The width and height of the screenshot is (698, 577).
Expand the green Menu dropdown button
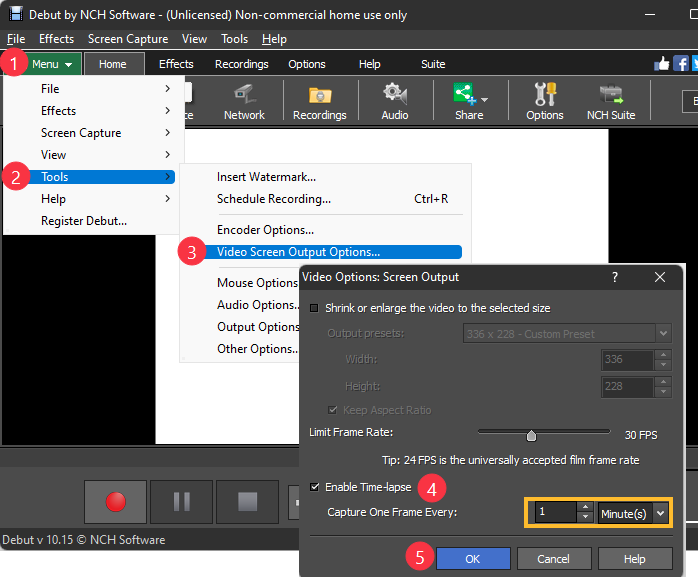52,64
